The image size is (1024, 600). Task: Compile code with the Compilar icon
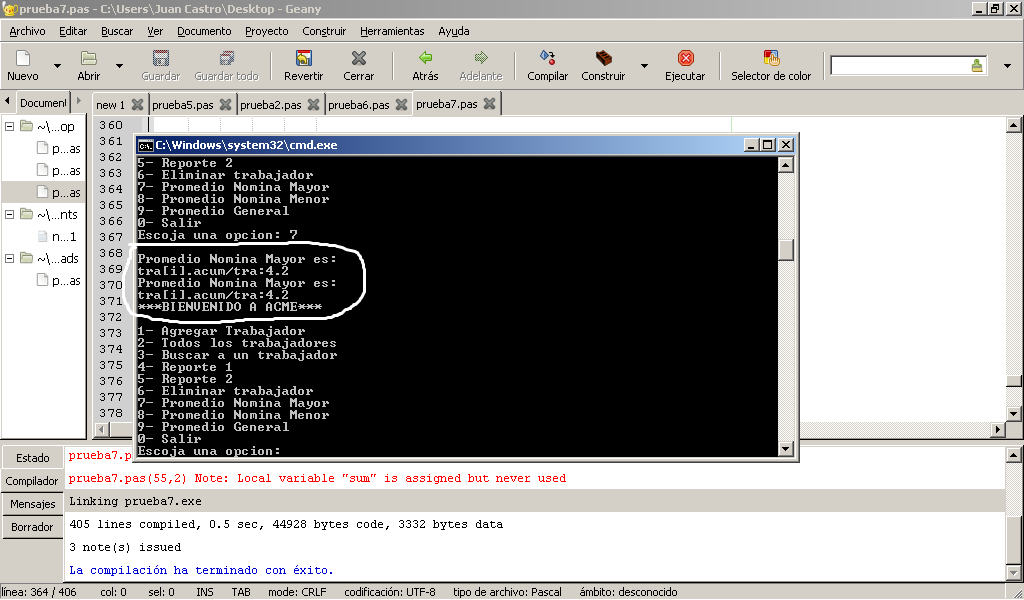pos(547,58)
